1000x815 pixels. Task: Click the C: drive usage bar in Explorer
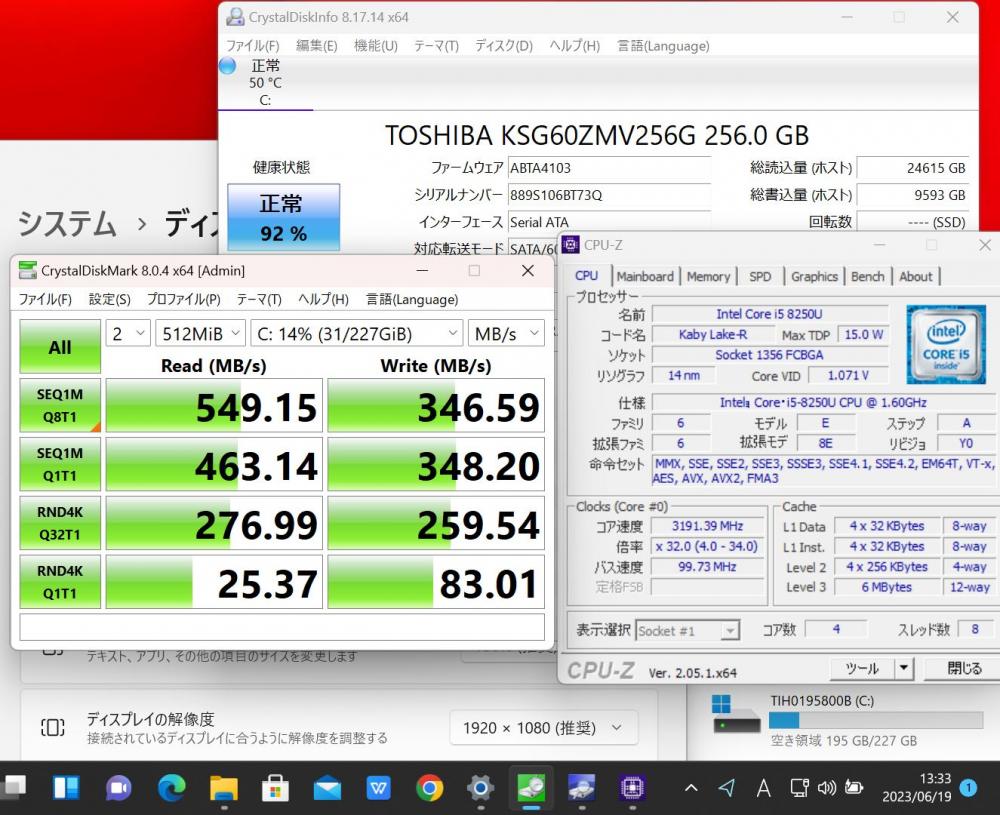tap(876, 721)
